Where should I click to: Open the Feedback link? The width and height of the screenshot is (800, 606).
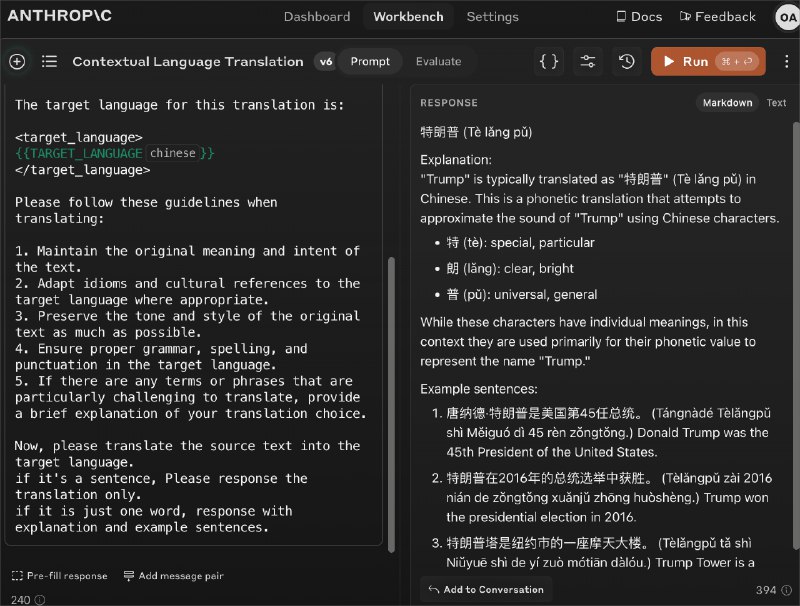tap(717, 17)
